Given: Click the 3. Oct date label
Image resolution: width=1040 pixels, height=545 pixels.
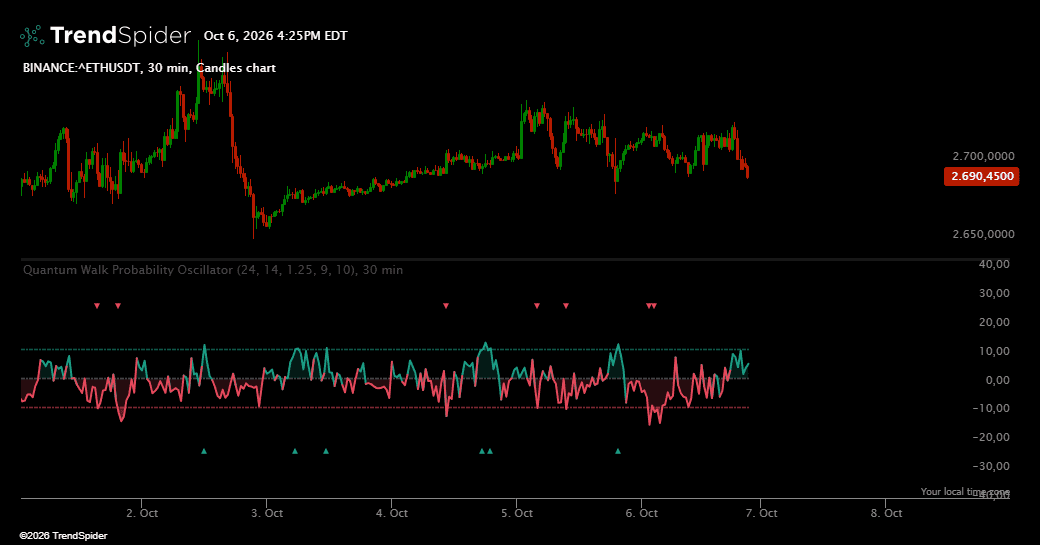Looking at the screenshot, I should (267, 513).
